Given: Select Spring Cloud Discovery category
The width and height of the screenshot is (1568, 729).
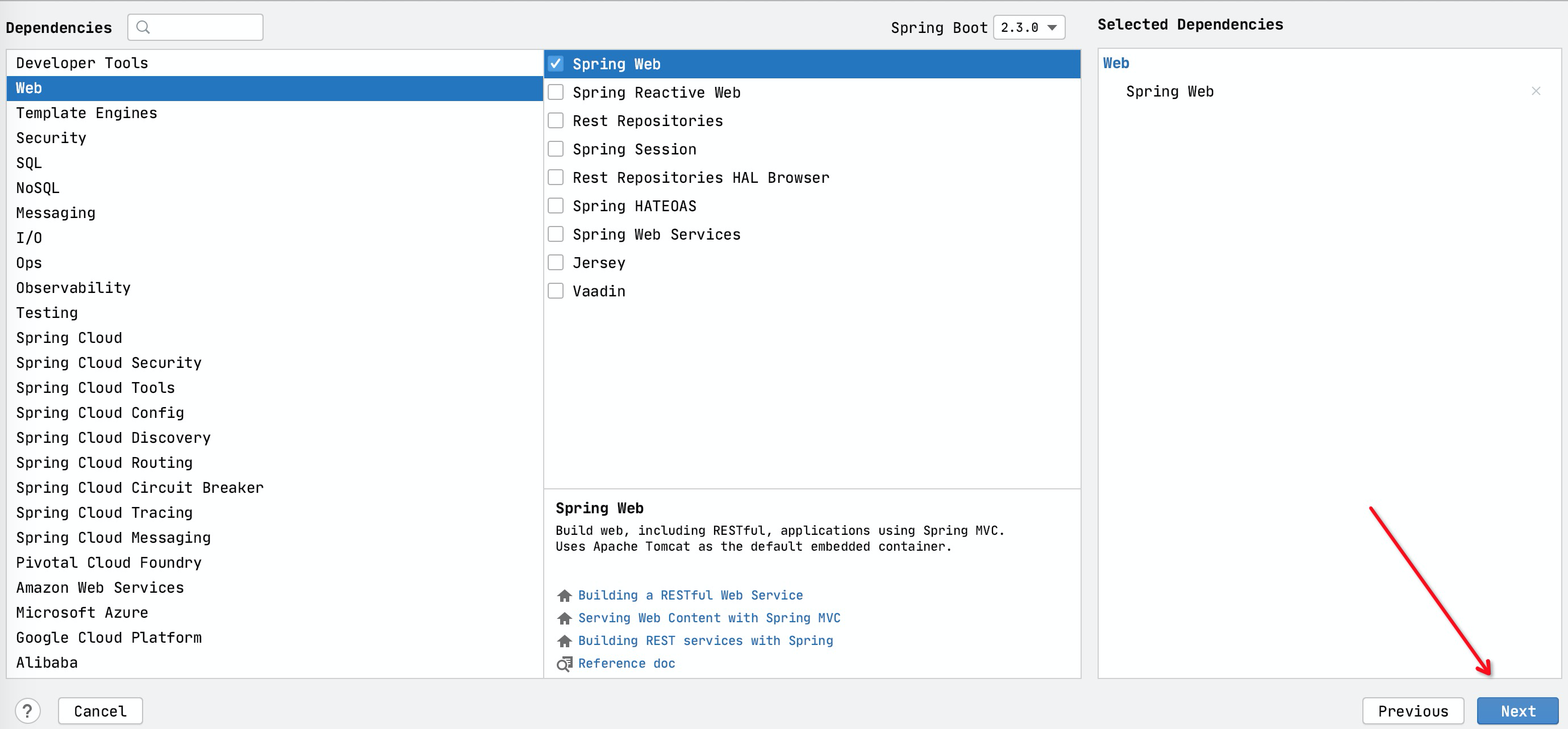Looking at the screenshot, I should click(274, 438).
